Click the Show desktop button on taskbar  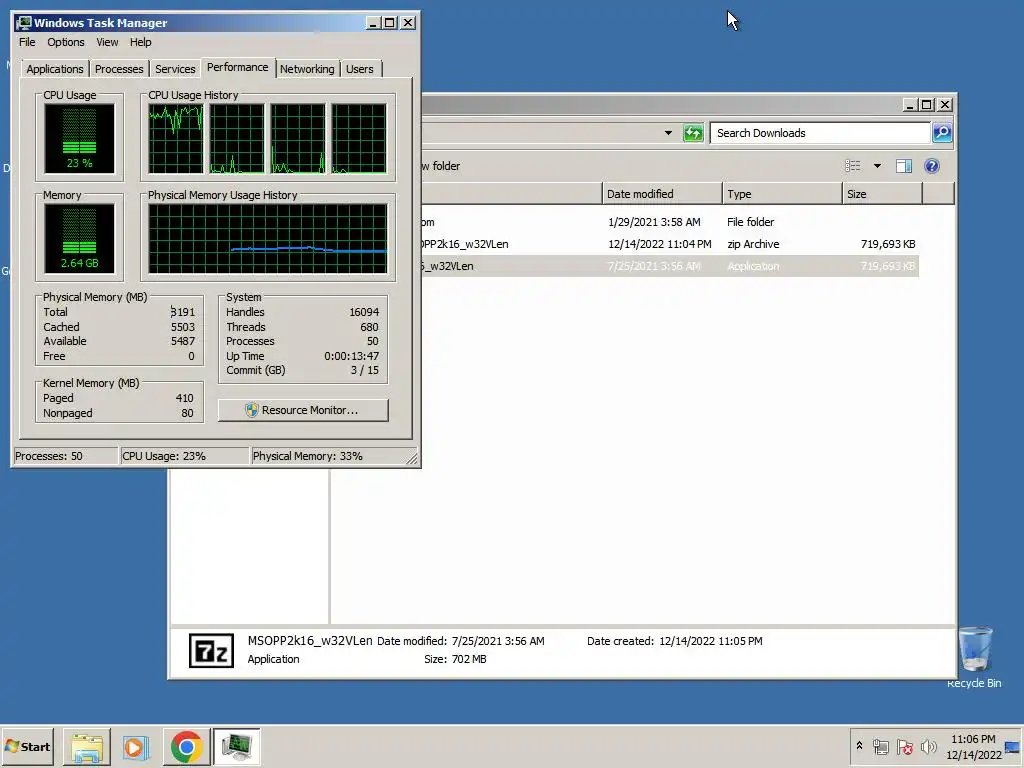coord(1013,746)
